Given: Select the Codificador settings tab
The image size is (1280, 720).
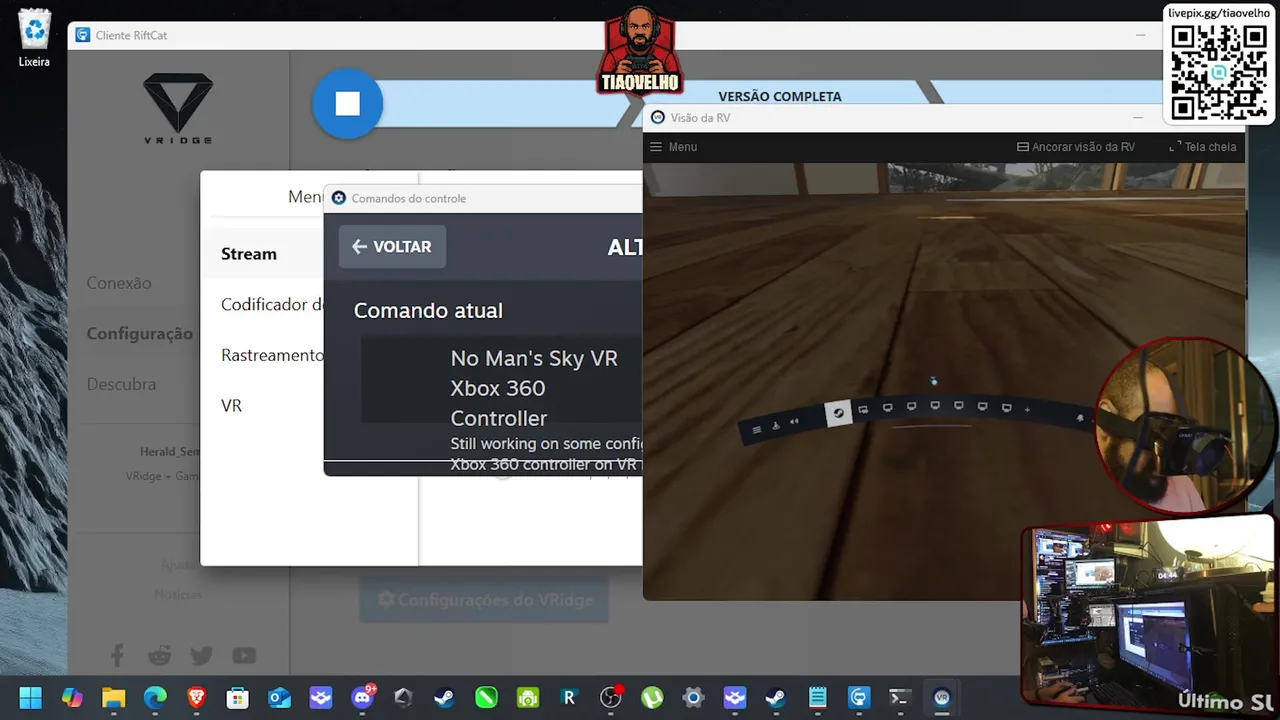Looking at the screenshot, I should [x=272, y=305].
